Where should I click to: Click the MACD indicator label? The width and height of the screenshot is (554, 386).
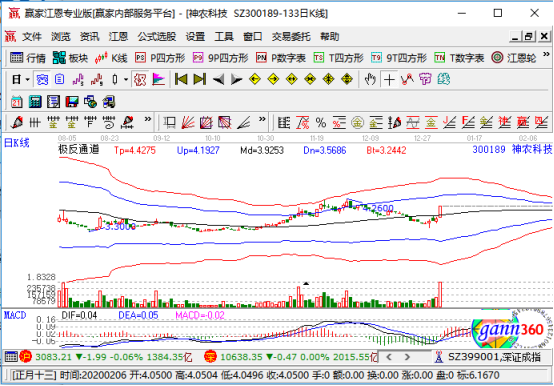pos(15,315)
